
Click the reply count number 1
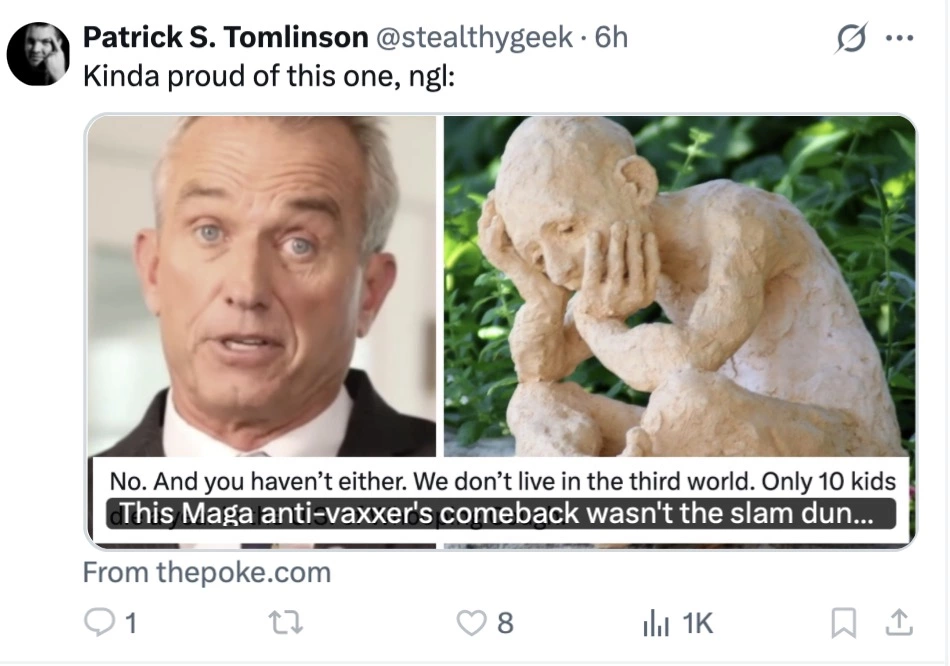point(131,623)
